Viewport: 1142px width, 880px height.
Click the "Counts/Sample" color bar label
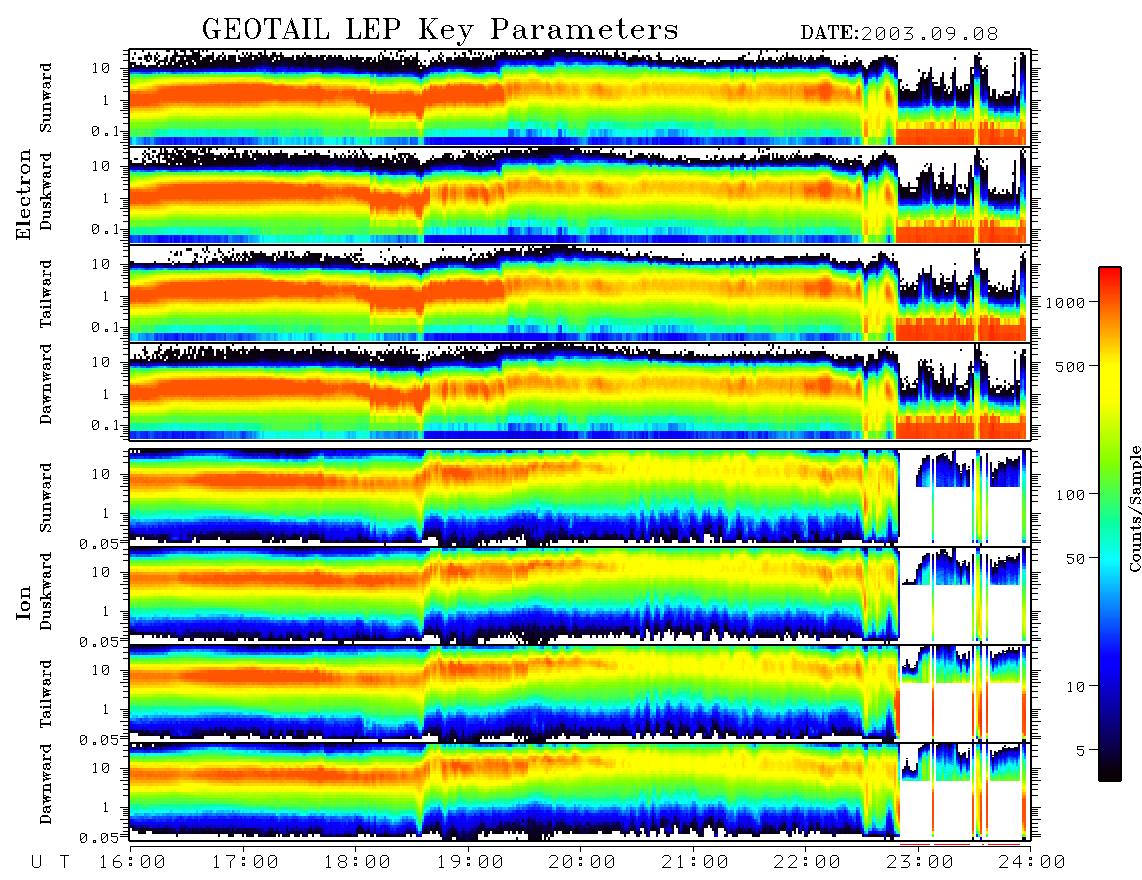[x=1134, y=509]
